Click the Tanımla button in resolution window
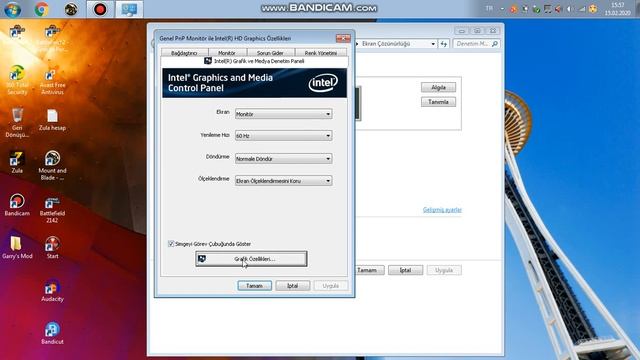Image resolution: width=640 pixels, height=360 pixels. point(438,102)
